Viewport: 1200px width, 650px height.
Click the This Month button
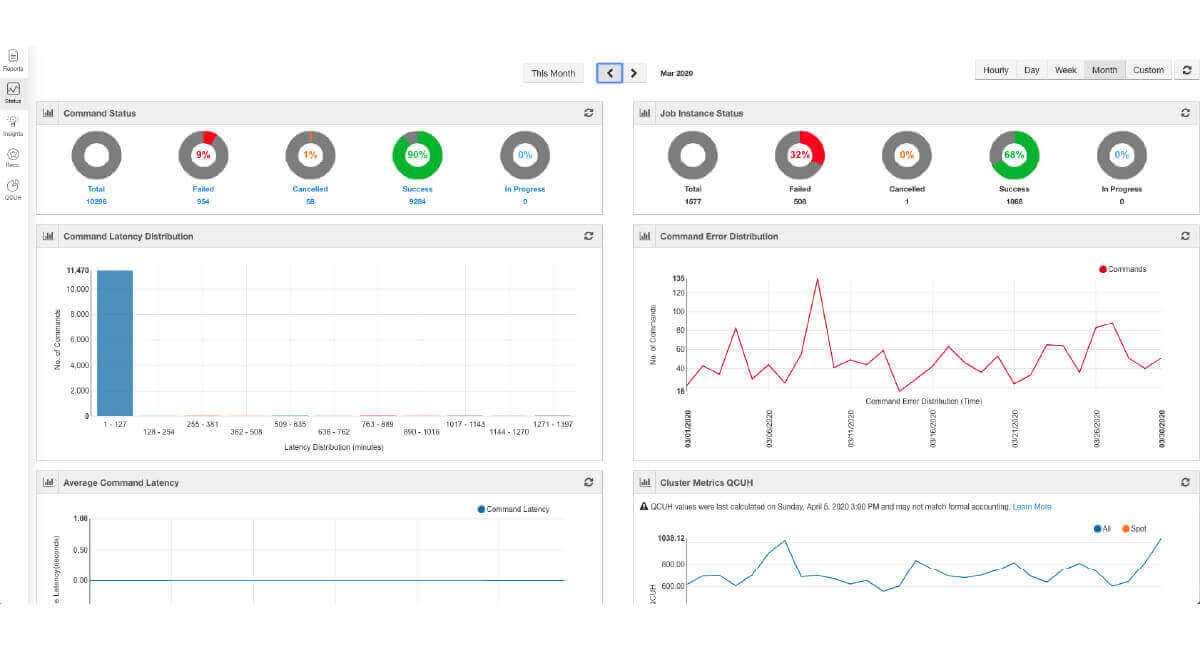point(553,73)
